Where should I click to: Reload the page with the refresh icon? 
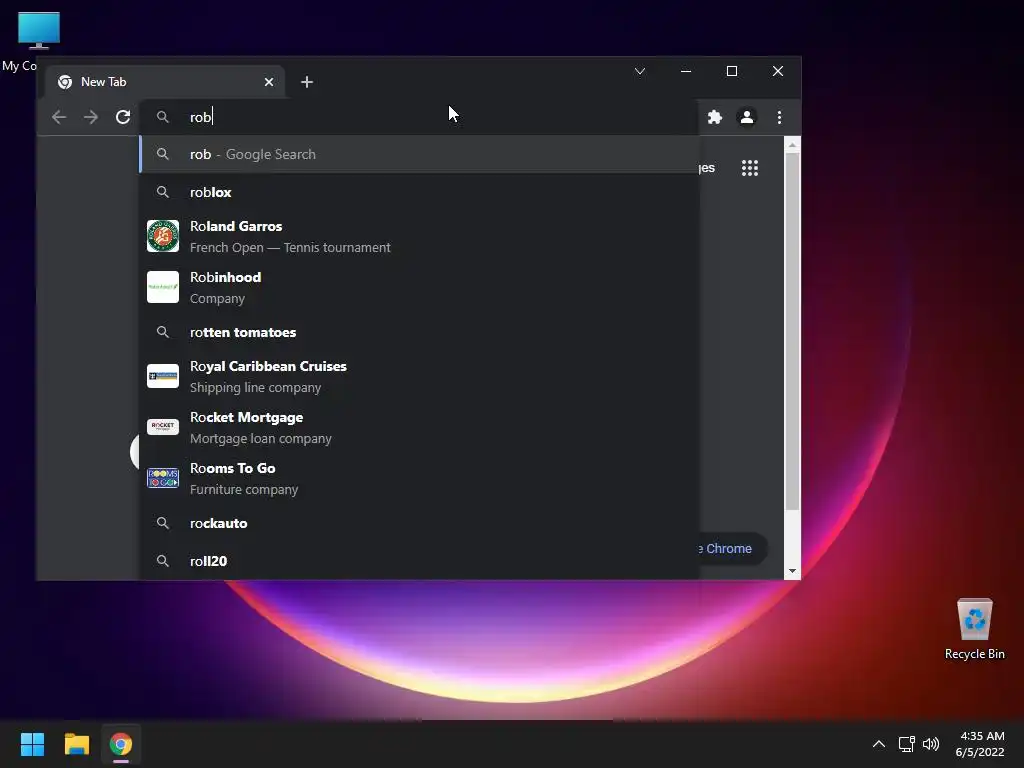coord(123,117)
